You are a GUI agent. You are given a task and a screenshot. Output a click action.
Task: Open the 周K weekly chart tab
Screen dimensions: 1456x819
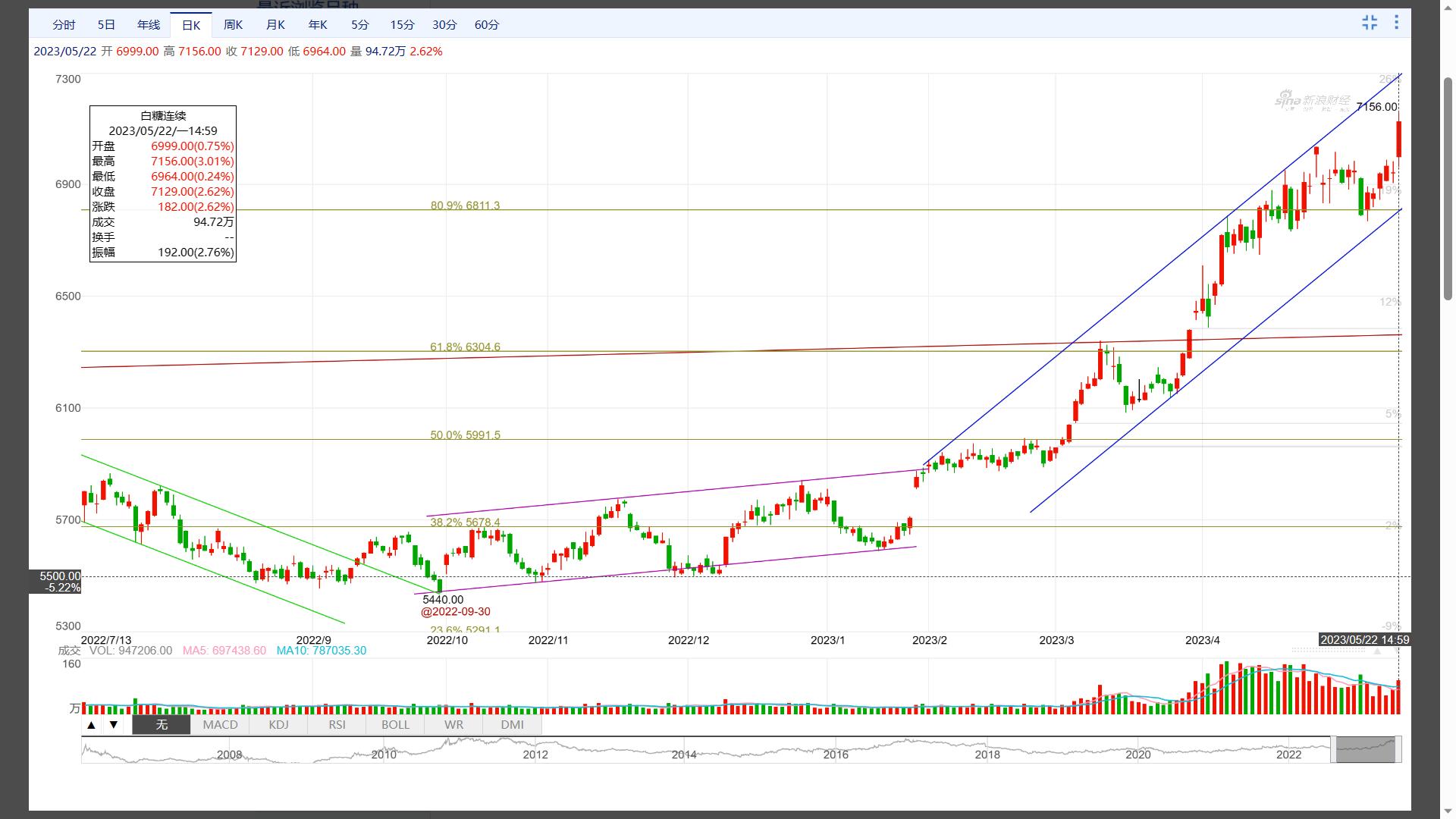pos(233,25)
